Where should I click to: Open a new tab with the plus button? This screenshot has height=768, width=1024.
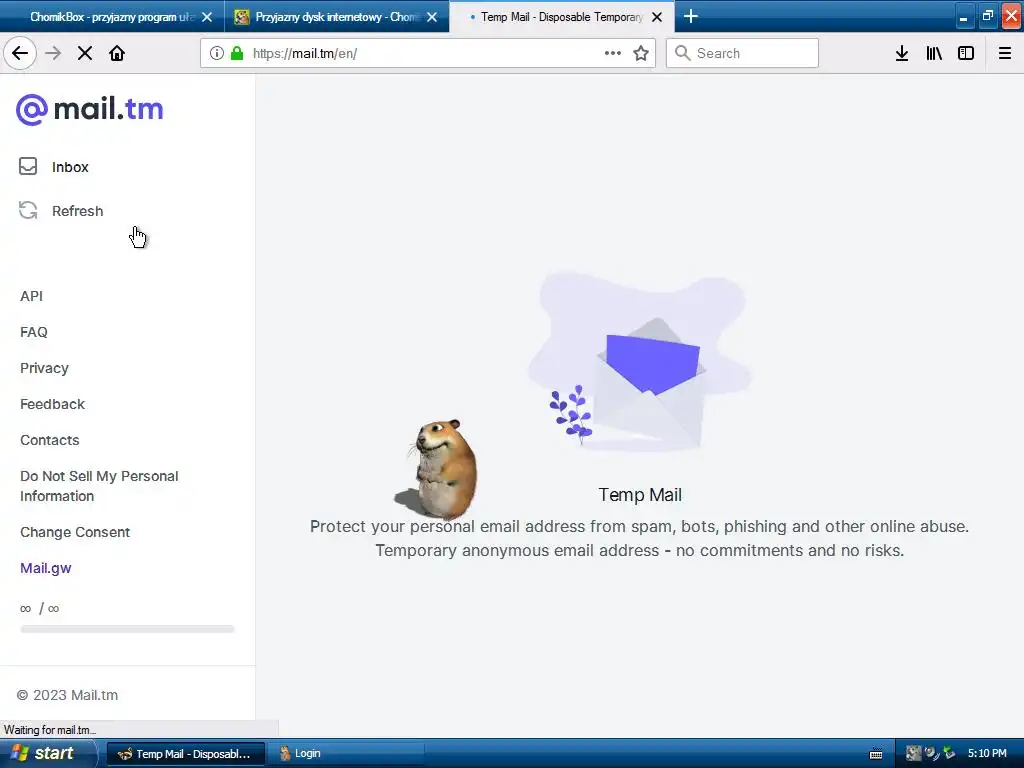pyautogui.click(x=691, y=16)
